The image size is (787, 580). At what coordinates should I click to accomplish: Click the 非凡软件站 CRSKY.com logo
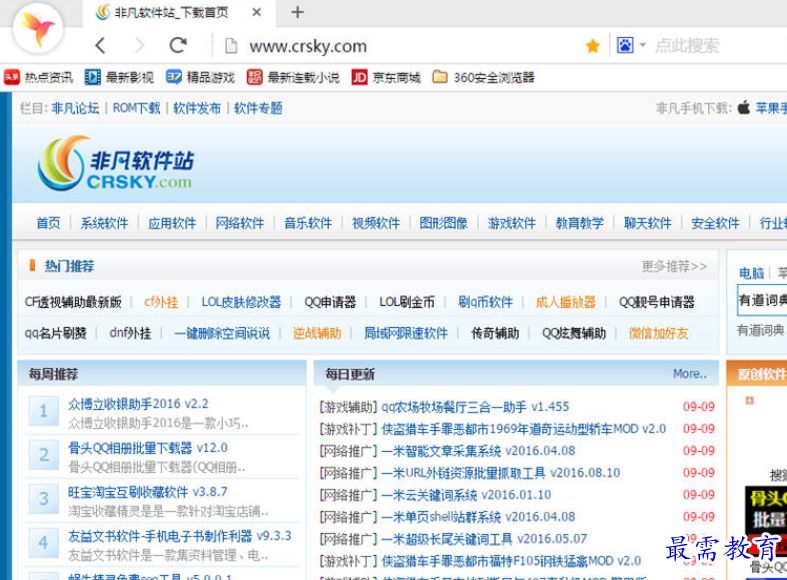(115, 165)
